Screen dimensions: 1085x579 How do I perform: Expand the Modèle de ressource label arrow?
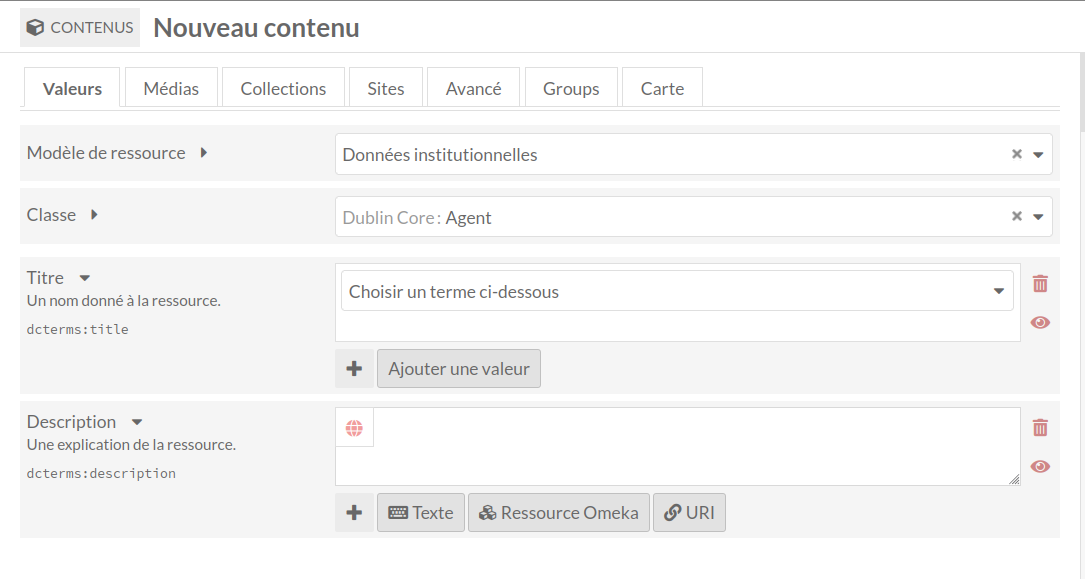pos(203,153)
